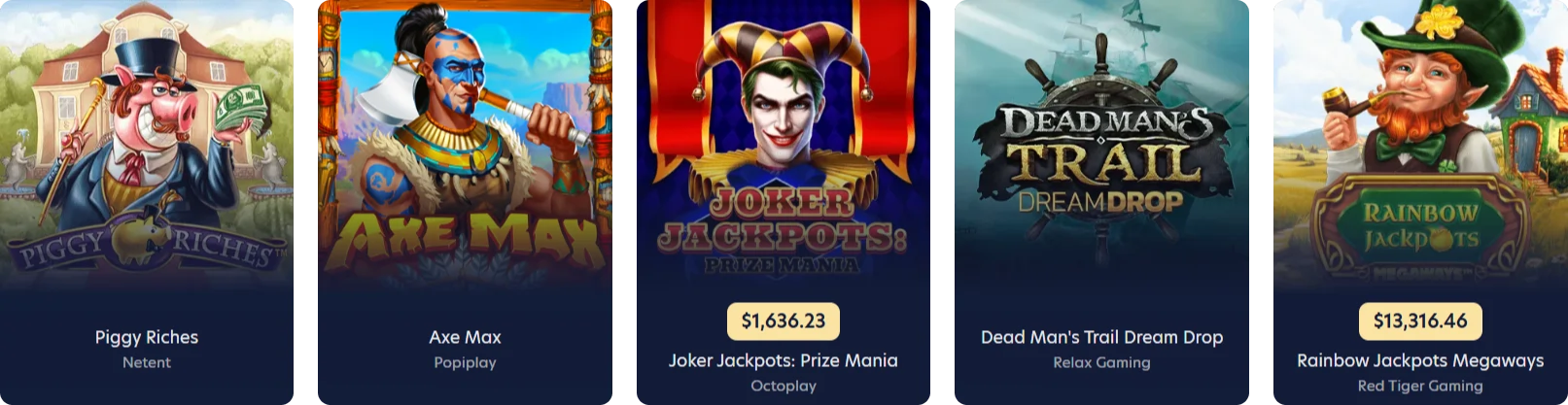1568x405 pixels.
Task: Click the Joker Jackpots: Prize Mania title
Action: pos(784,360)
